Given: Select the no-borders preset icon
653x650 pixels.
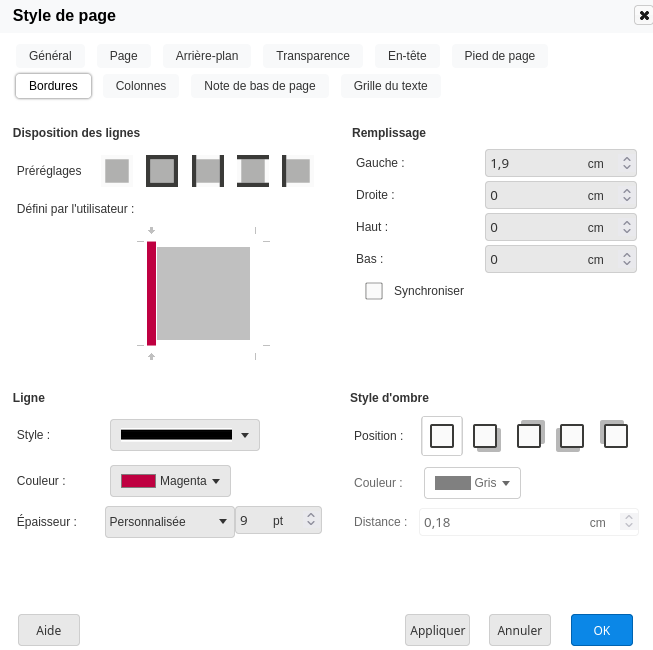Looking at the screenshot, I should tap(117, 171).
